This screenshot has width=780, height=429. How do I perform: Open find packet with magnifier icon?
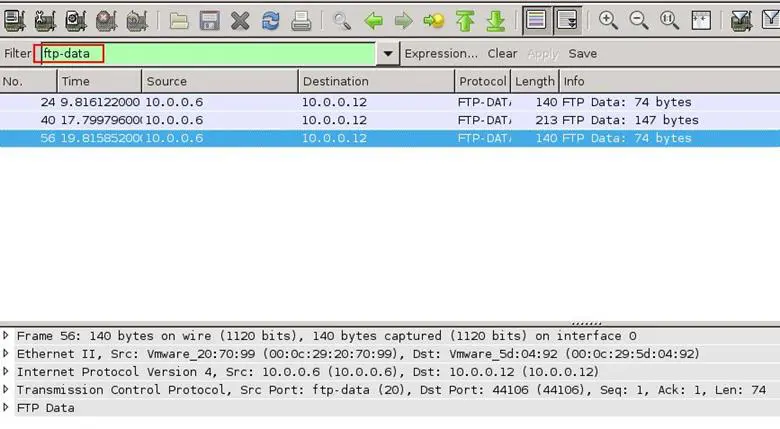click(x=342, y=20)
